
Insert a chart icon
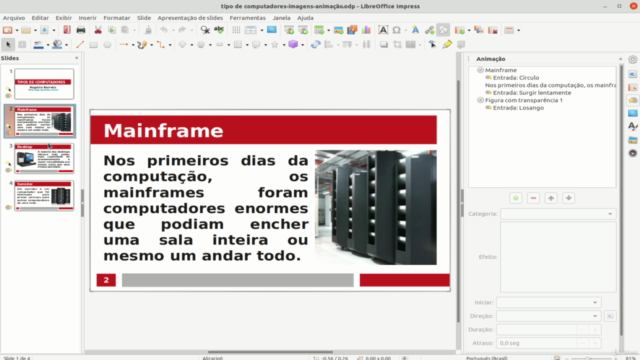pyautogui.click(x=366, y=30)
